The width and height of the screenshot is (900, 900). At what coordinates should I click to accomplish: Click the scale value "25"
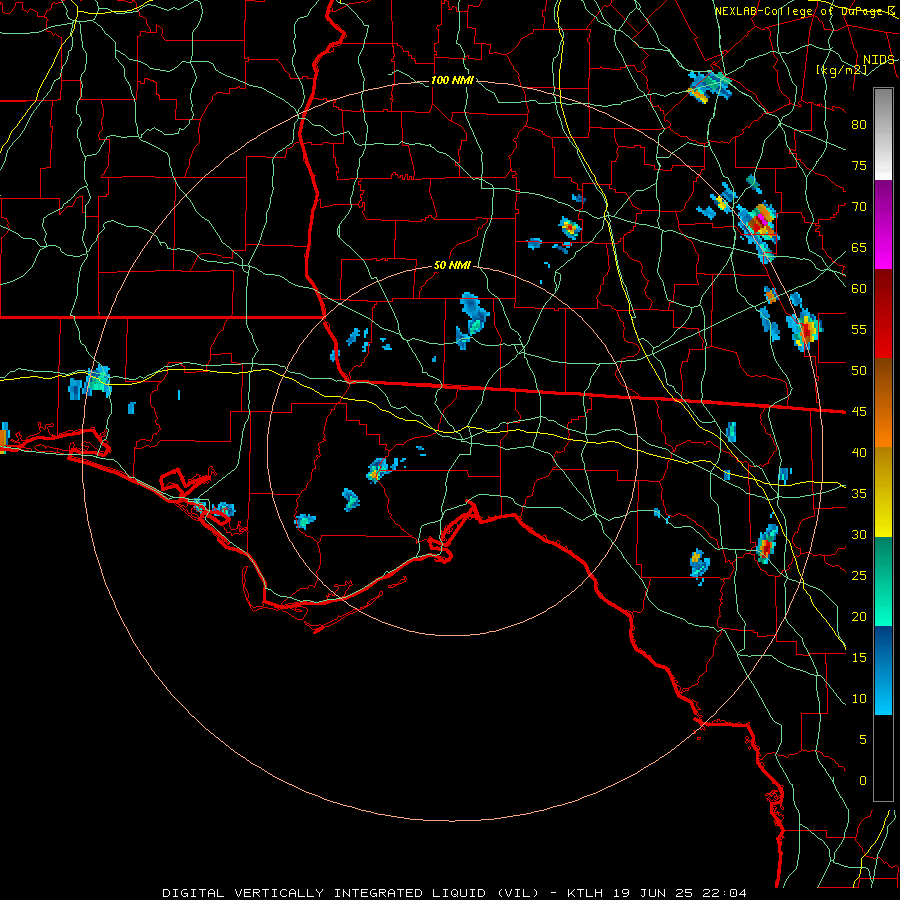(859, 575)
